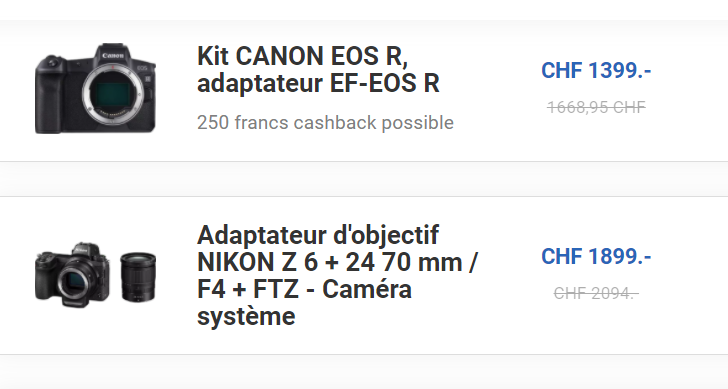Click the CHF 1399.- price
728x389 pixels.
[596, 71]
